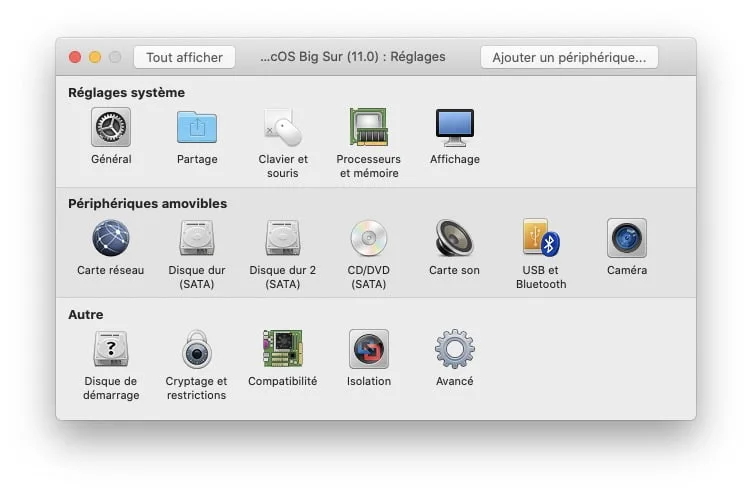
Task: Open Processeurs et mémoire settings
Action: pyautogui.click(x=368, y=127)
